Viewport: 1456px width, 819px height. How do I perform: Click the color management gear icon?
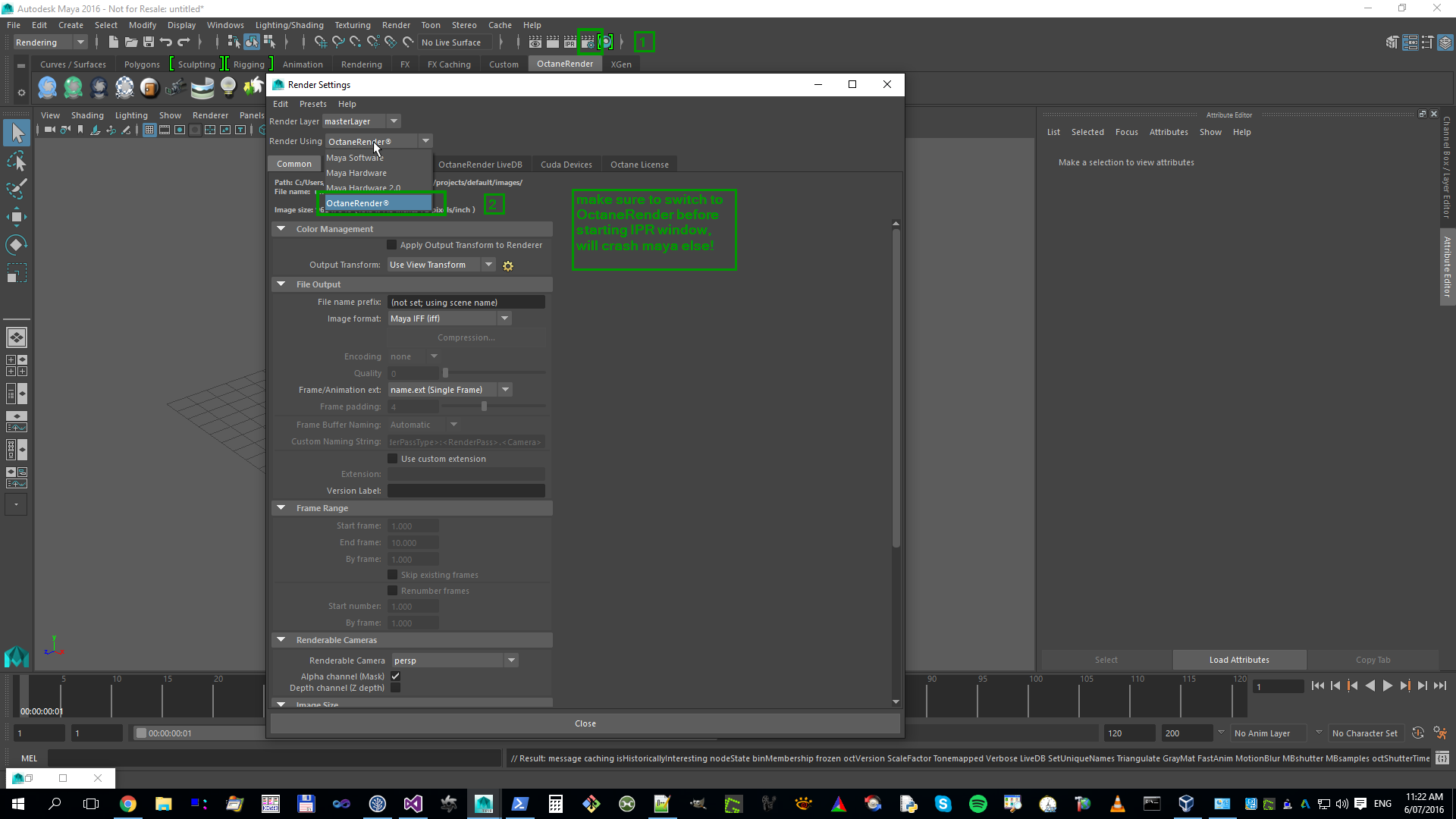click(508, 265)
